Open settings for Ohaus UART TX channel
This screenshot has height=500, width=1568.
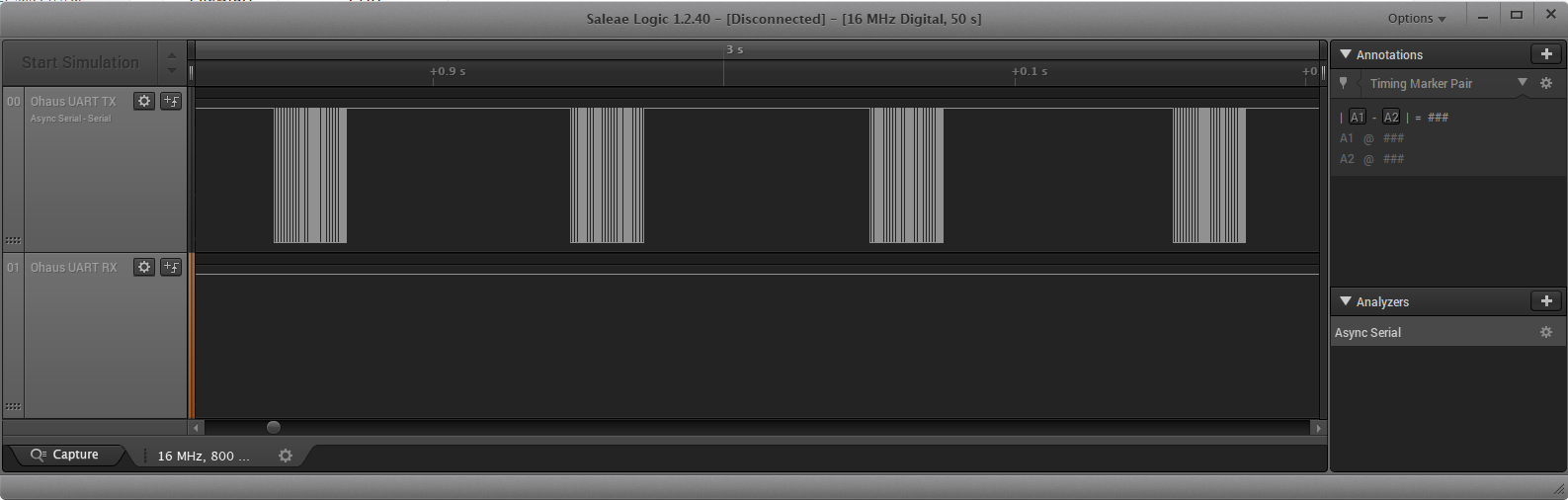(144, 101)
